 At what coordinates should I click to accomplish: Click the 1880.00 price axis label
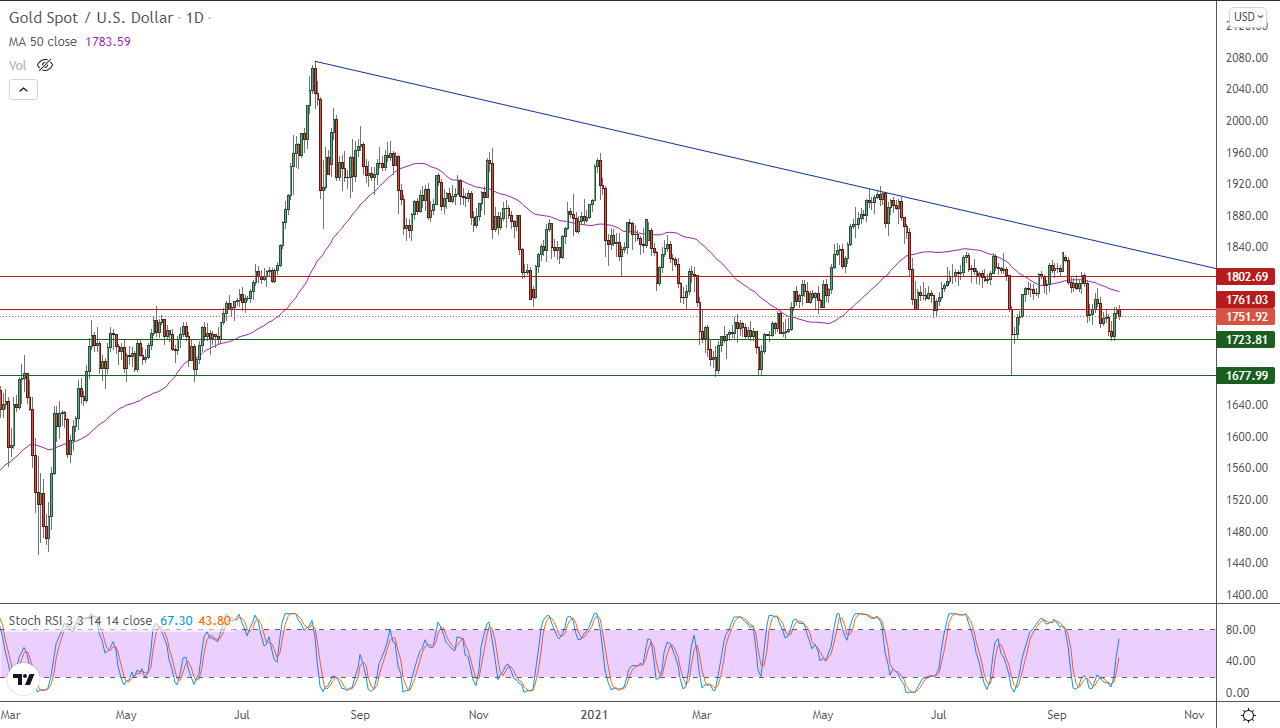point(1247,216)
